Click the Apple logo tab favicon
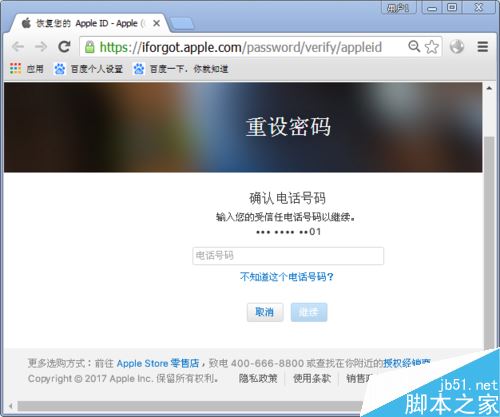Viewport: 500px width, 417px height. tap(26, 23)
